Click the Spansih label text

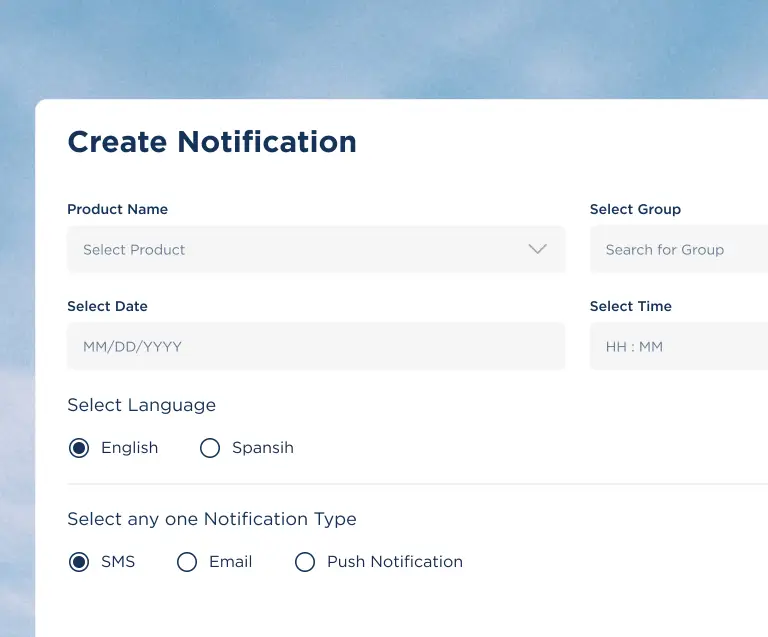coord(263,448)
